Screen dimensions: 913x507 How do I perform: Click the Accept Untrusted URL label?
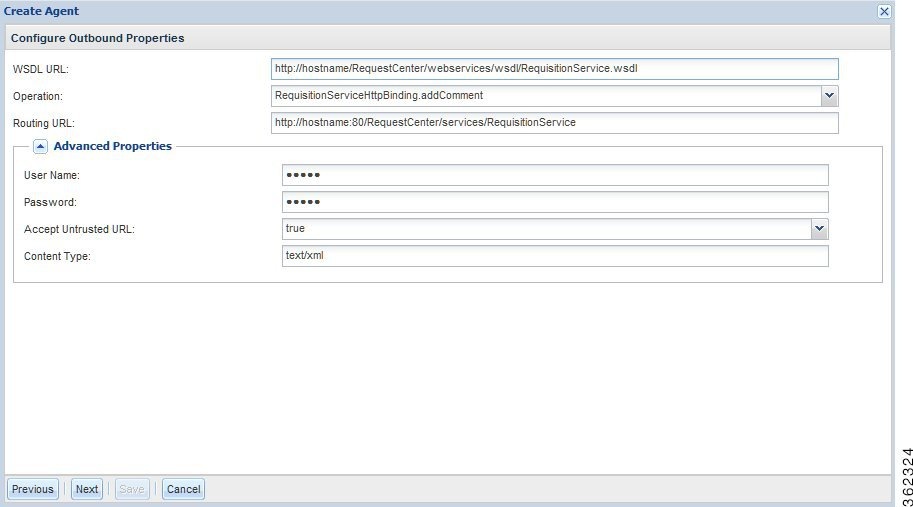[79, 229]
